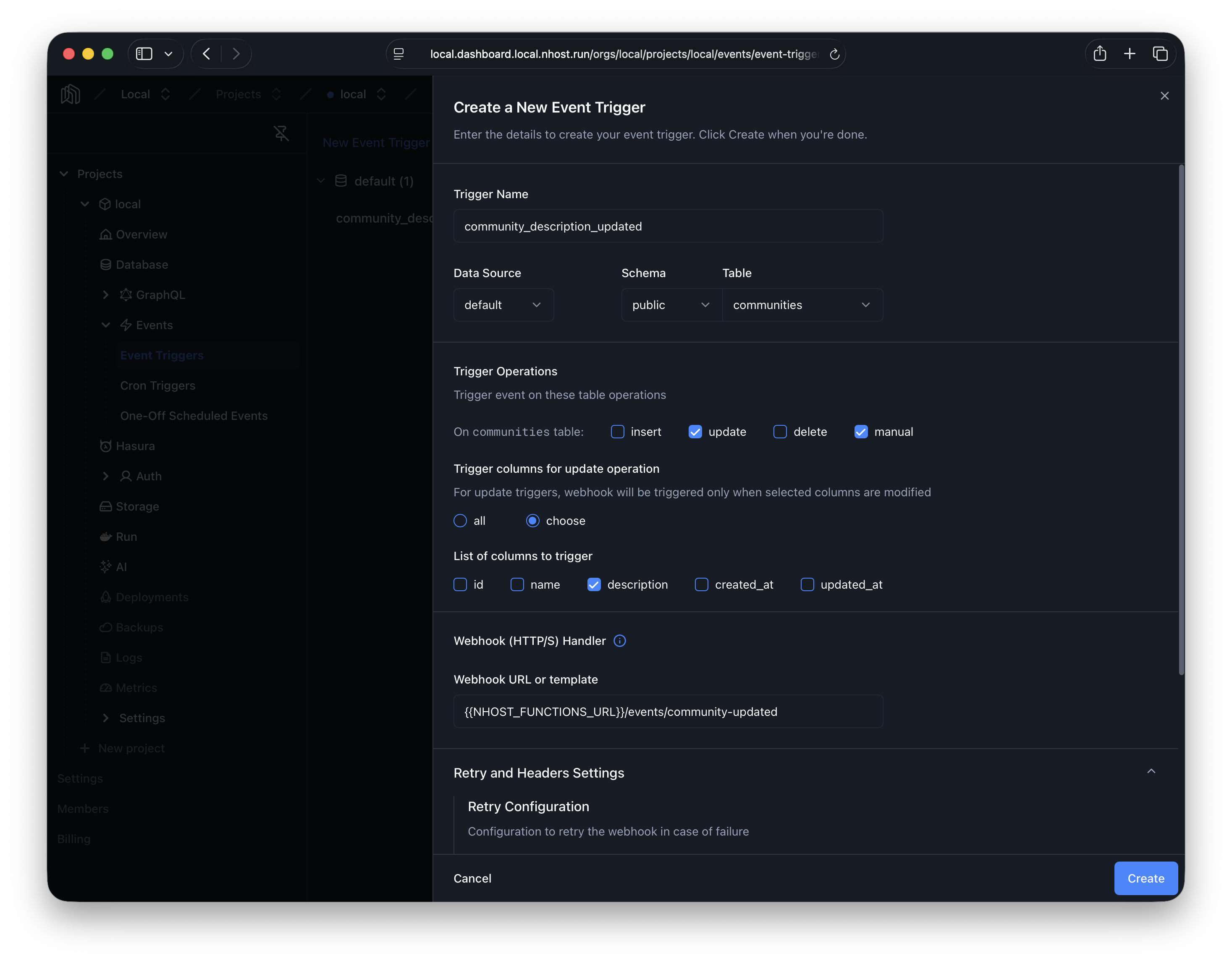Show tab overview icon in Safari

[x=1160, y=54]
